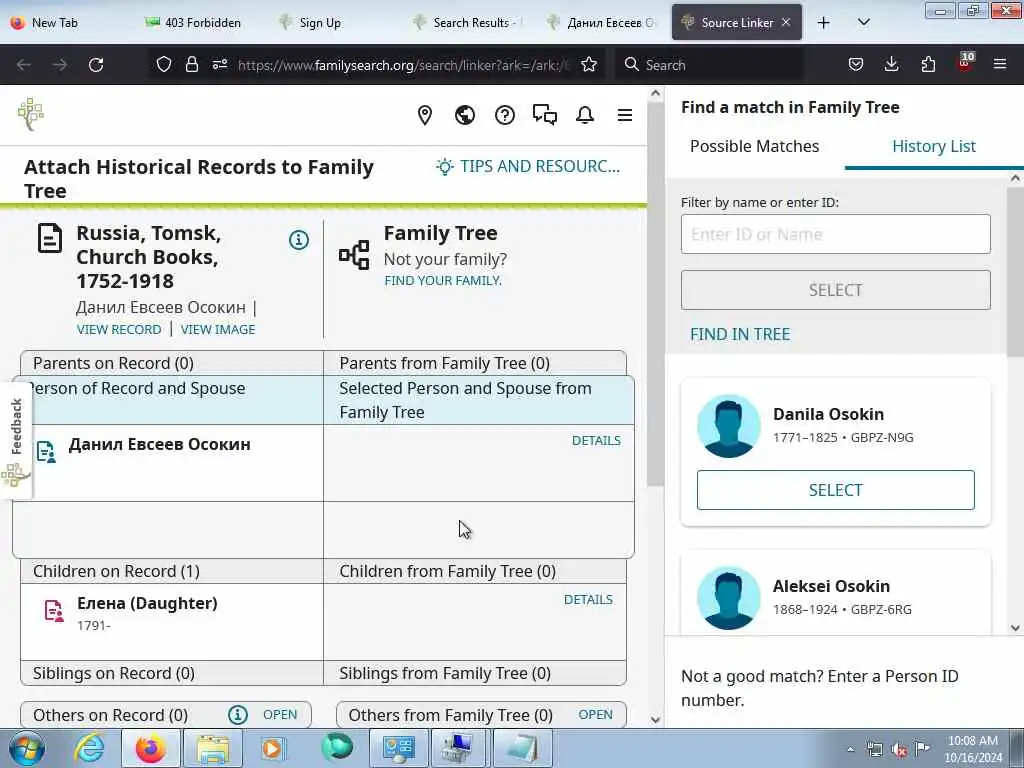Switch to History List tab
The height and width of the screenshot is (768, 1024).
pyautogui.click(x=934, y=146)
